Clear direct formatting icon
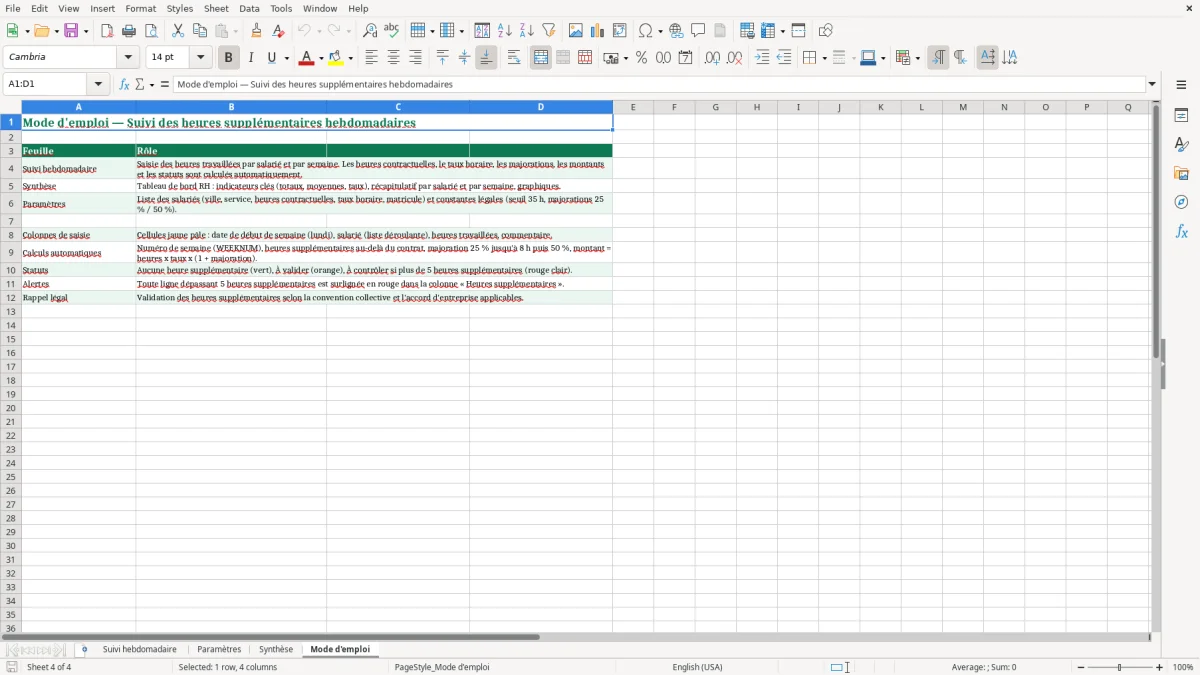1200x675 pixels. click(279, 31)
